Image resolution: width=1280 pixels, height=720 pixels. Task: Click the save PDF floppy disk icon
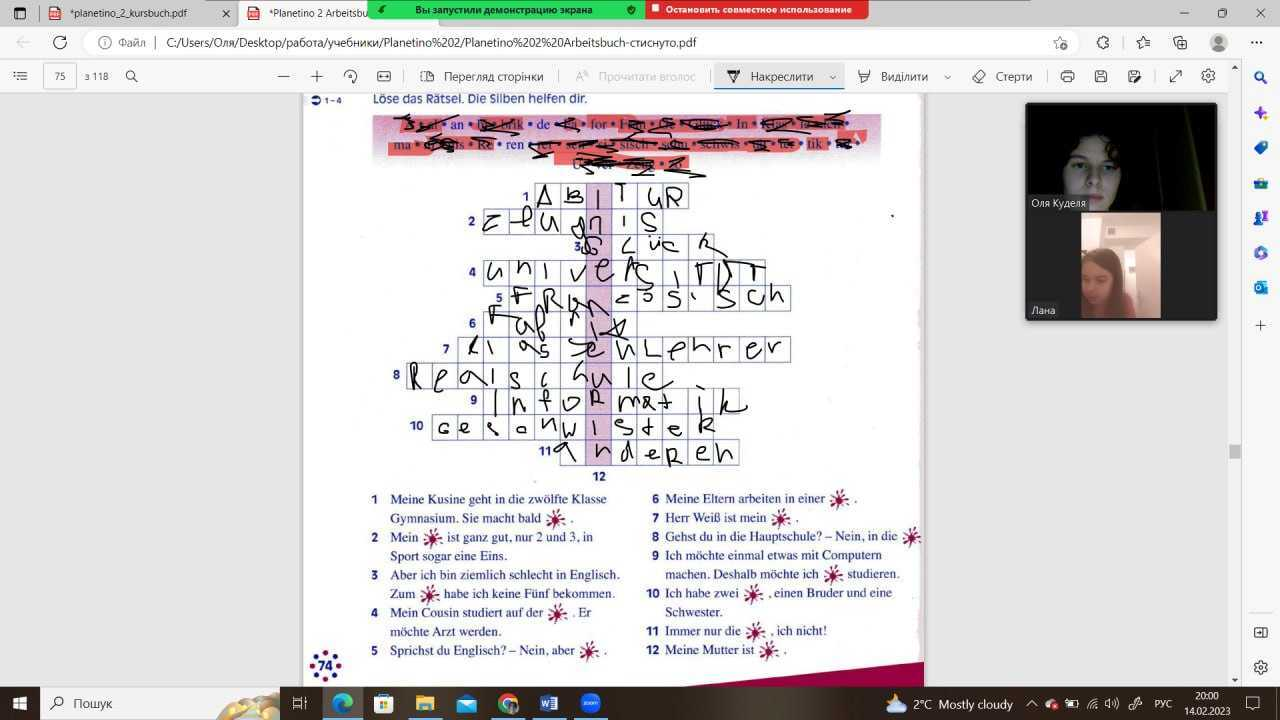pos(1101,76)
